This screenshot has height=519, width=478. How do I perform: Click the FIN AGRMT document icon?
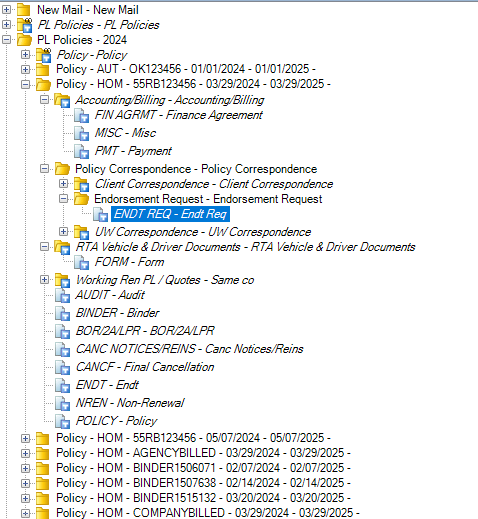81,116
